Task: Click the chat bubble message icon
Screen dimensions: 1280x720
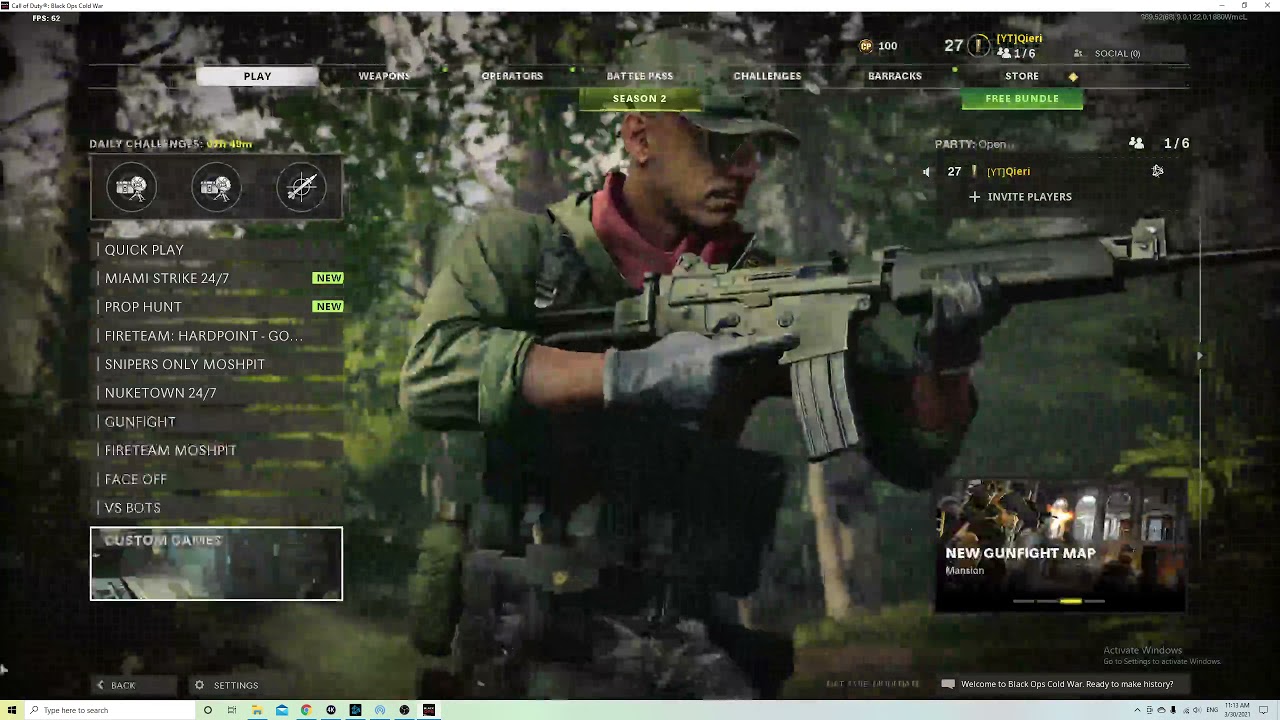Action: click(948, 684)
